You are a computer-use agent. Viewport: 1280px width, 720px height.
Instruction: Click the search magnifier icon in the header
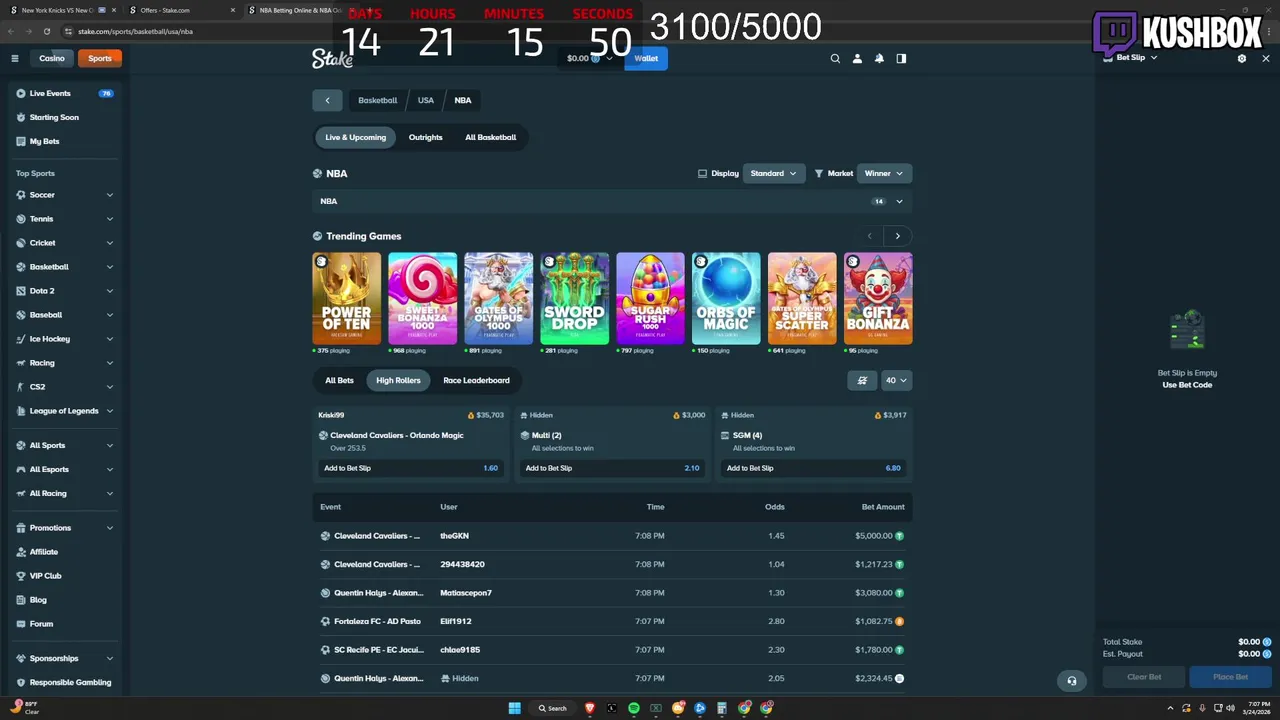point(835,58)
